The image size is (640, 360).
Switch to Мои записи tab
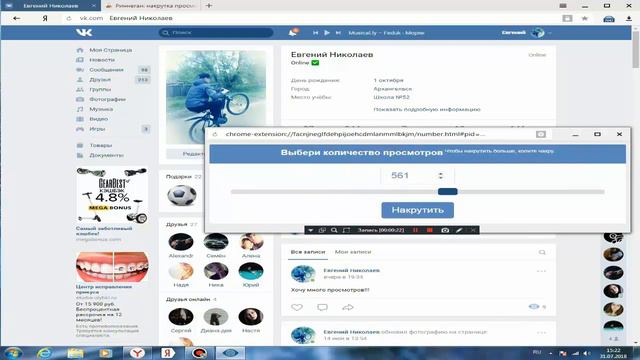pyautogui.click(x=353, y=252)
